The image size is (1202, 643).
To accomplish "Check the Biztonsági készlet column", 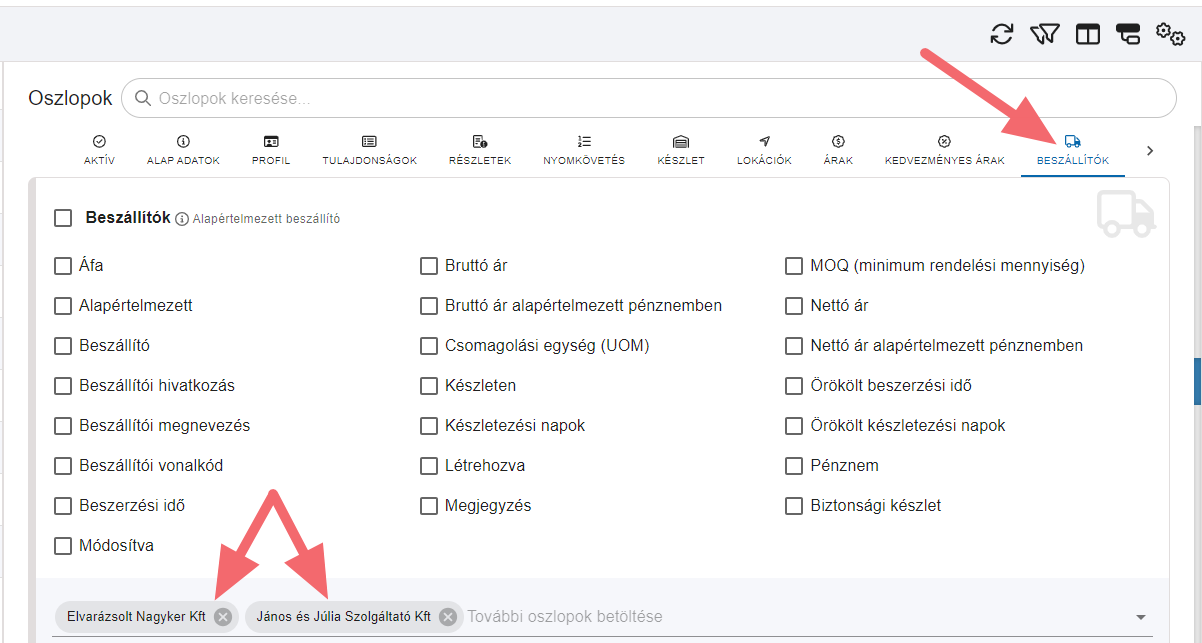I will point(794,506).
